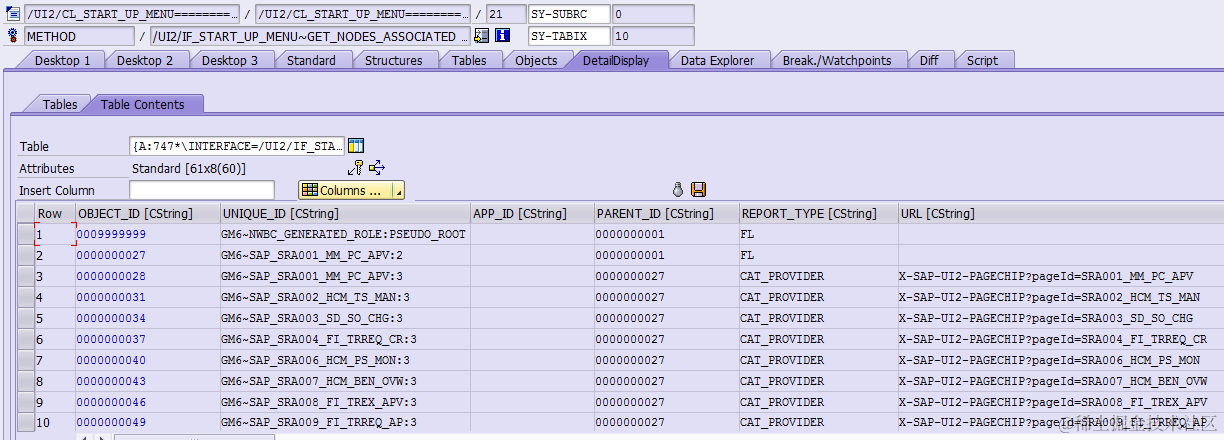This screenshot has width=1224, height=440.
Task: Click the PARENT_ID column header
Action: click(666, 213)
